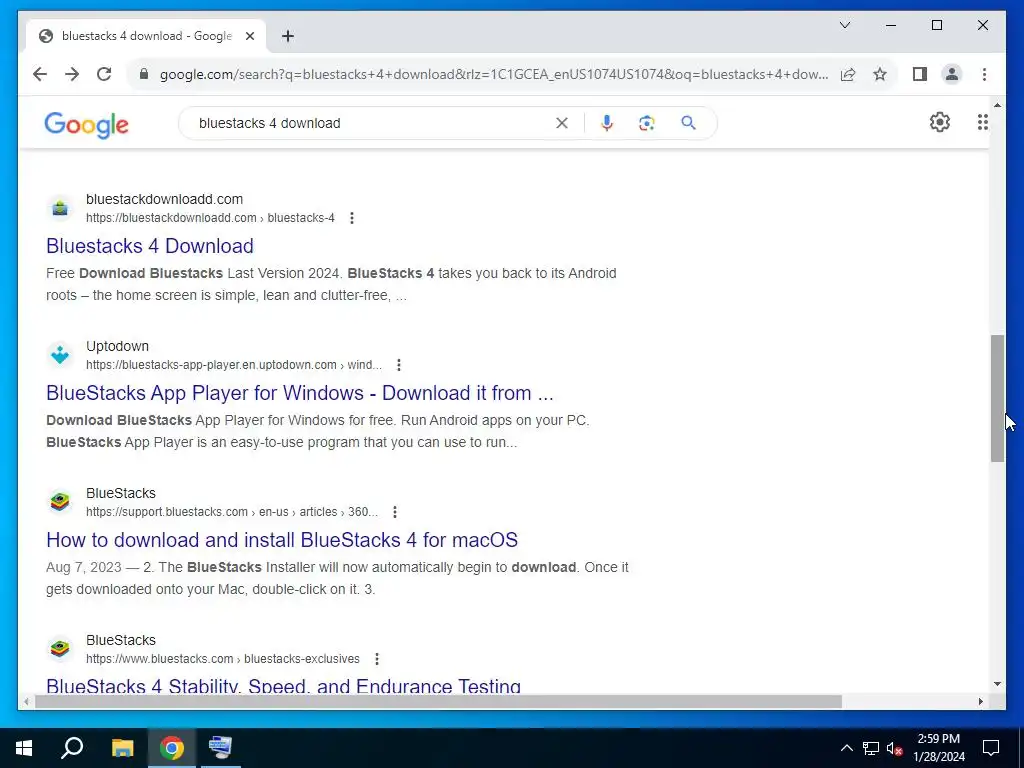This screenshot has height=768, width=1024.
Task: Open more options for Uptodown result
Action: [399, 365]
